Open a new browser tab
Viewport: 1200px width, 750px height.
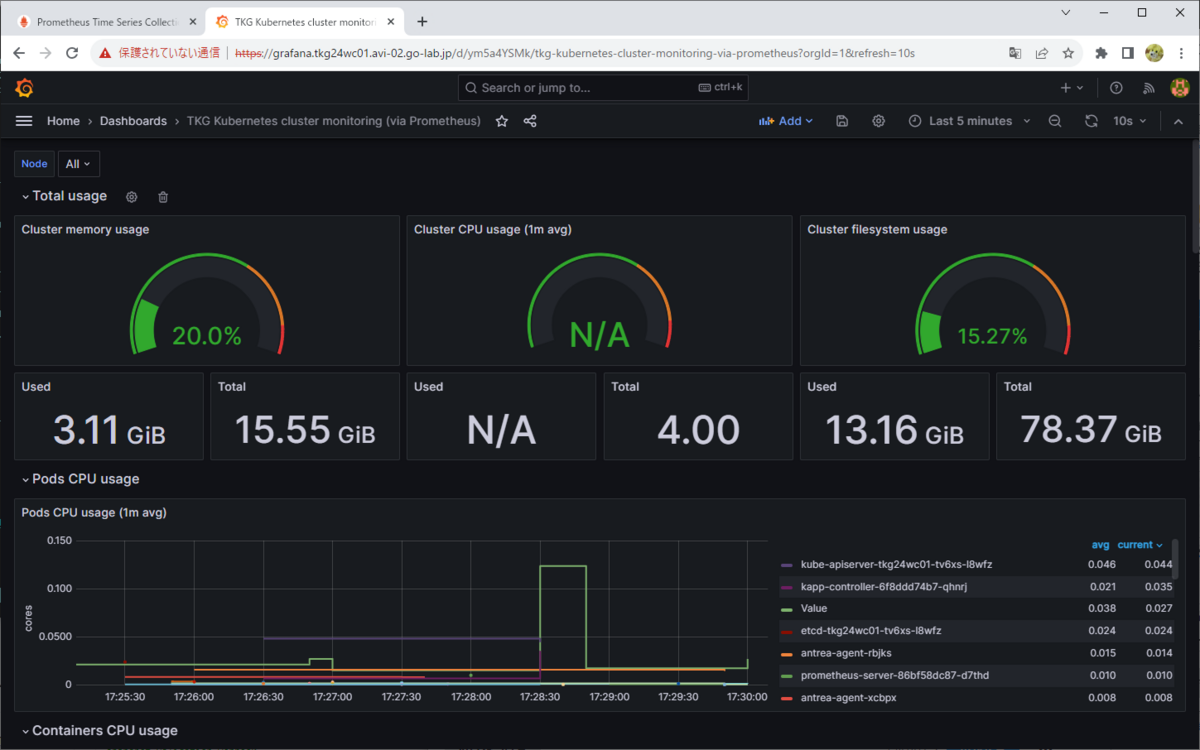pyautogui.click(x=422, y=21)
